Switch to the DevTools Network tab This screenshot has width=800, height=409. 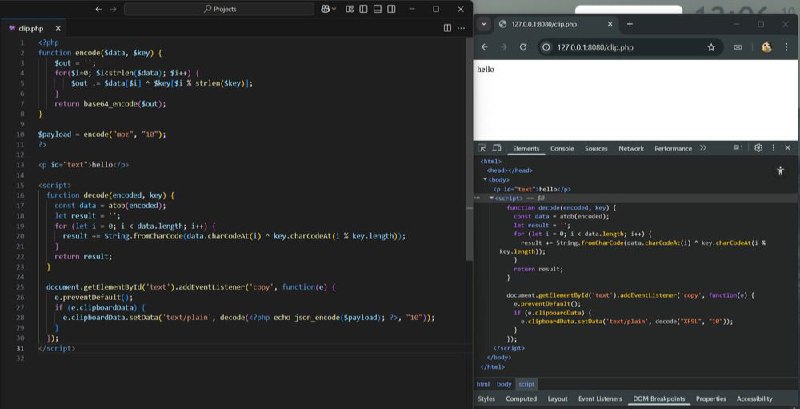click(631, 148)
